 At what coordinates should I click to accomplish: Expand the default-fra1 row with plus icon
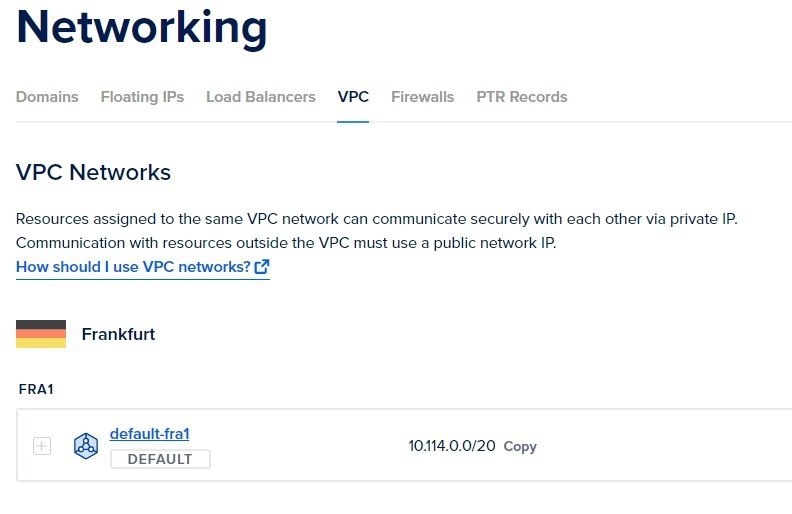click(x=42, y=446)
